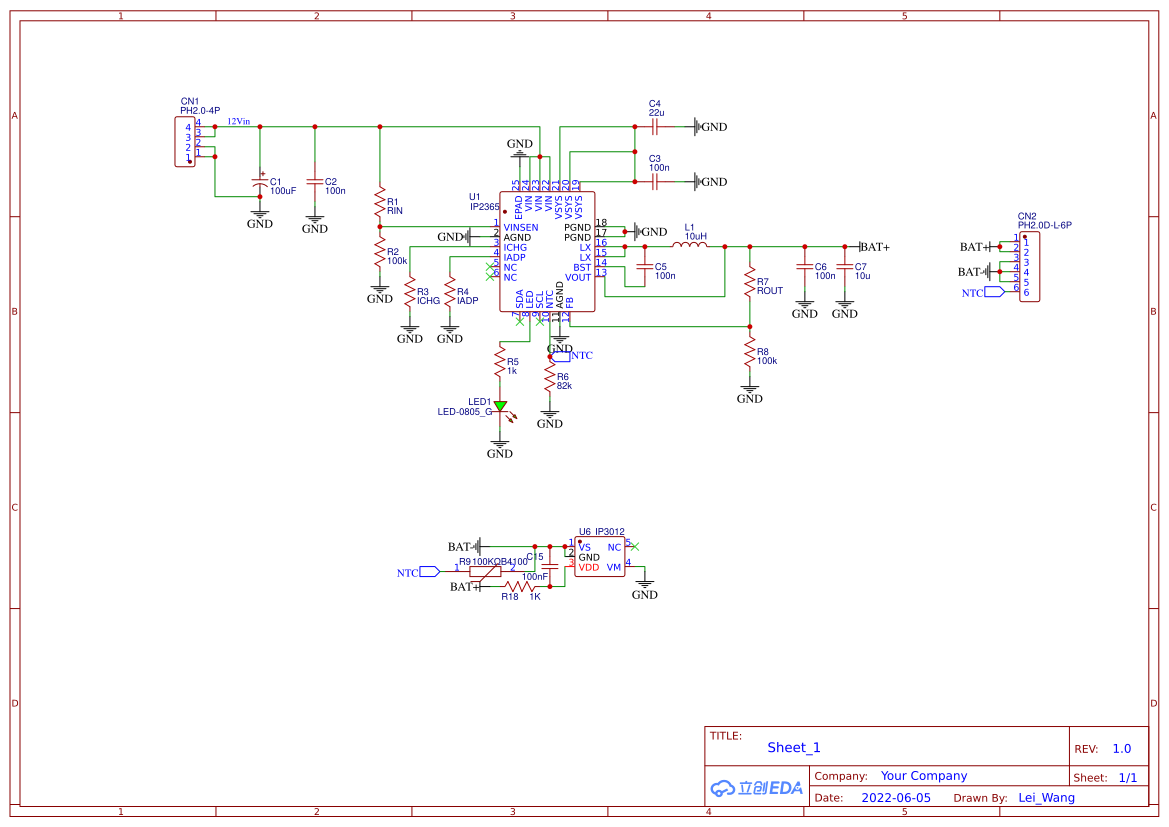This screenshot has height=827, width=1169.
Task: Click the Sheet_1 title text
Action: [x=794, y=747]
